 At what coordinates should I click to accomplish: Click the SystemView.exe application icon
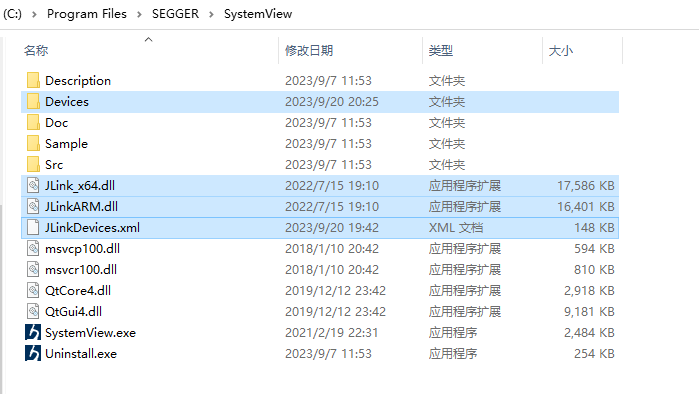click(33, 332)
